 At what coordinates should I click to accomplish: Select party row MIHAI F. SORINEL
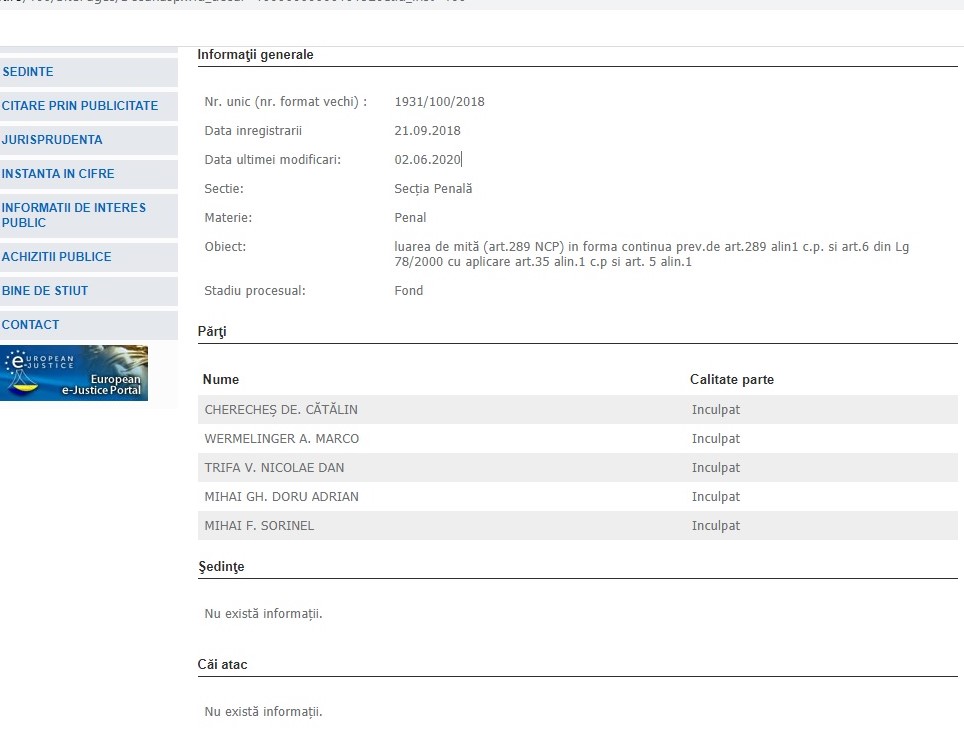tap(259, 526)
